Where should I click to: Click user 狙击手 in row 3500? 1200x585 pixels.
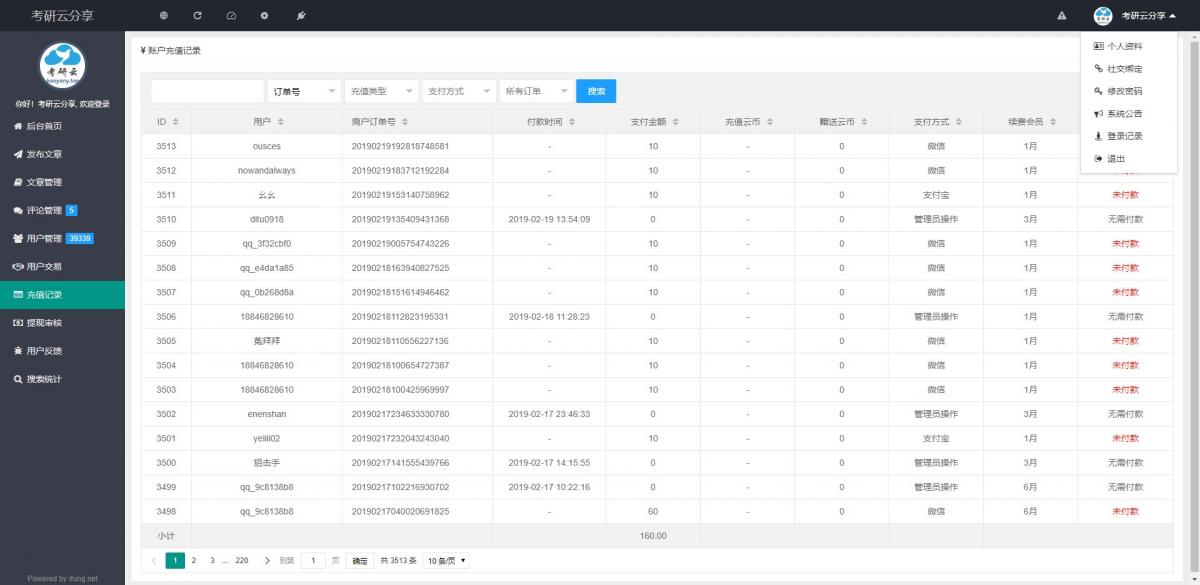(267, 462)
